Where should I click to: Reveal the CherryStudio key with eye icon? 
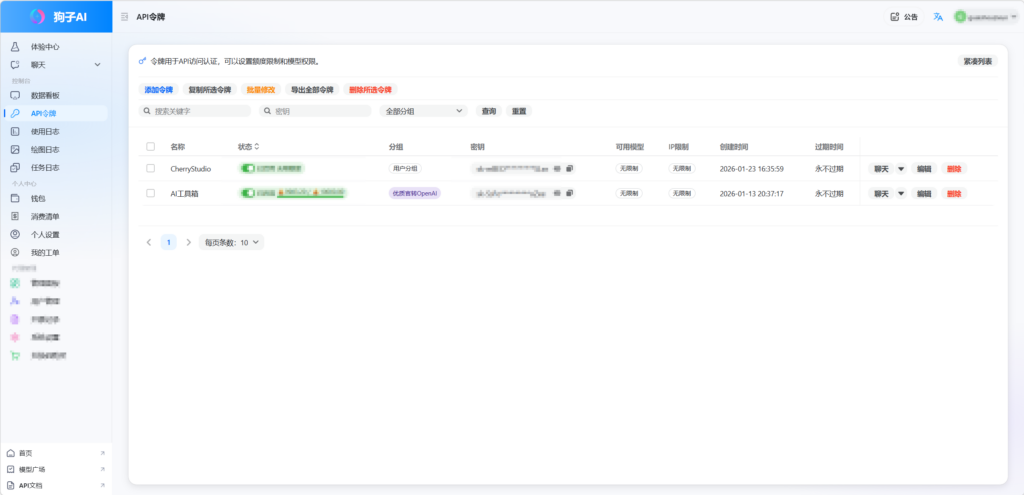point(557,168)
